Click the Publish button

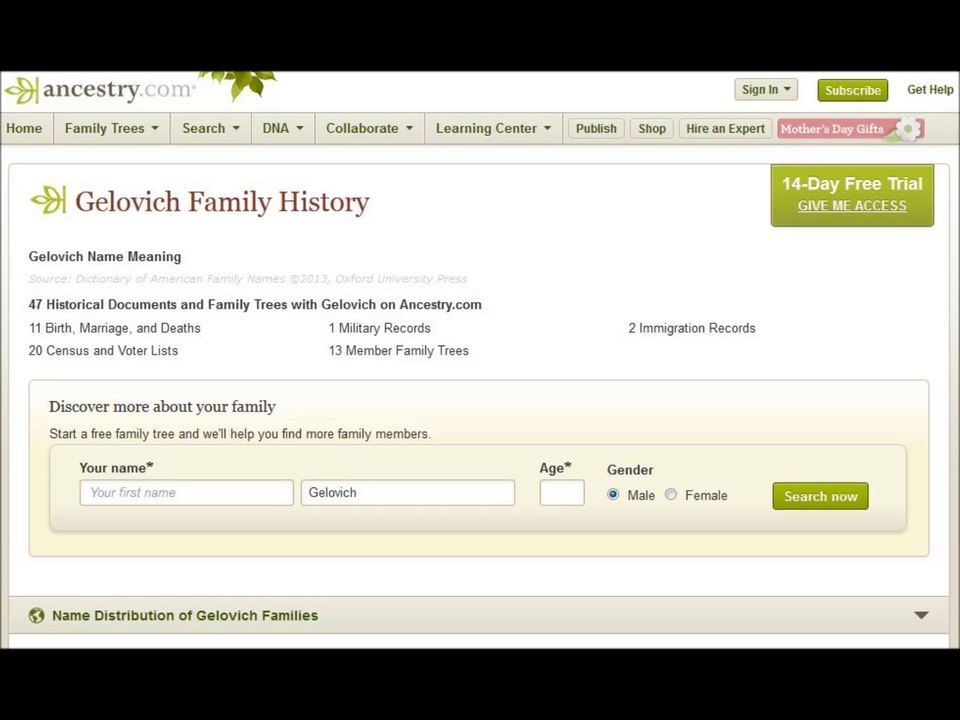(596, 129)
